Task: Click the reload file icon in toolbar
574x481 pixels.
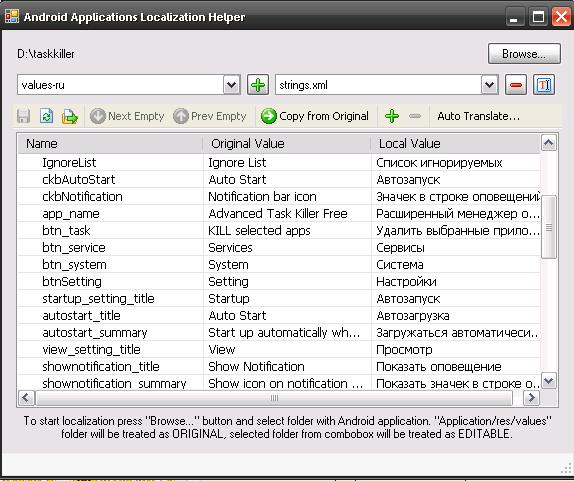Action: (x=46, y=116)
